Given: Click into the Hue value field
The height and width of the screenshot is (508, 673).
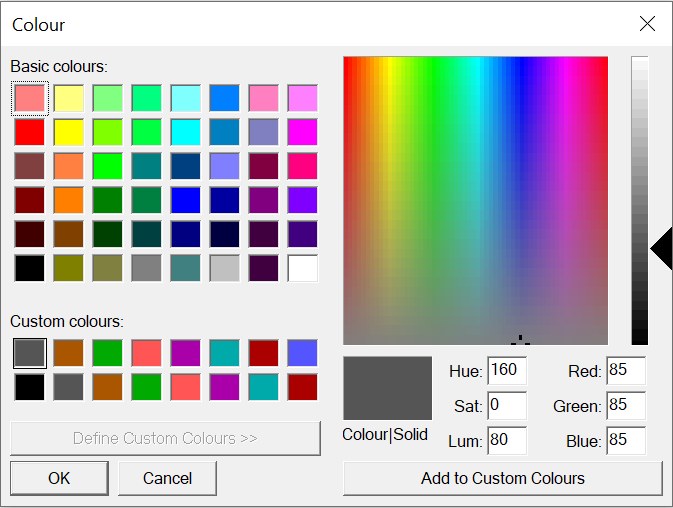Looking at the screenshot, I should pyautogui.click(x=507, y=371).
